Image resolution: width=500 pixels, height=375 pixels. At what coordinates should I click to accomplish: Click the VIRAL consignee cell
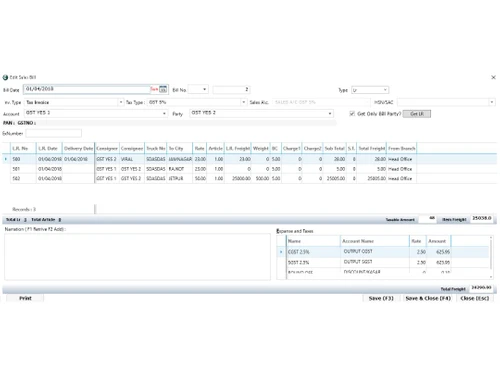point(132,159)
